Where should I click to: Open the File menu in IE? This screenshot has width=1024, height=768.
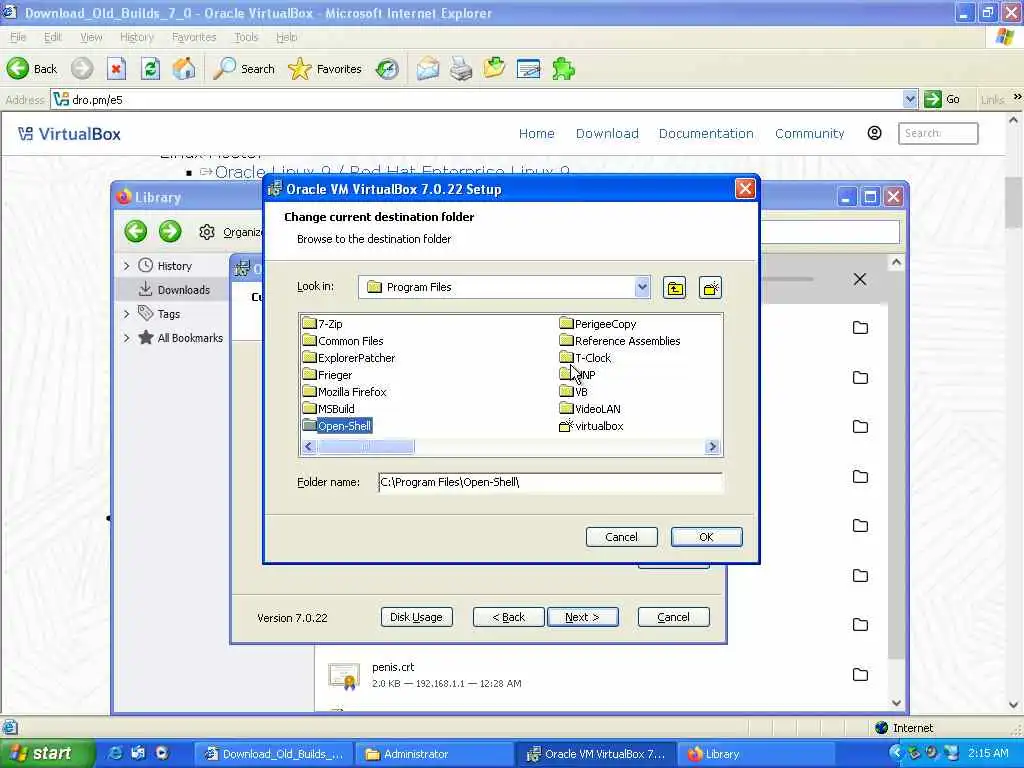point(18,37)
